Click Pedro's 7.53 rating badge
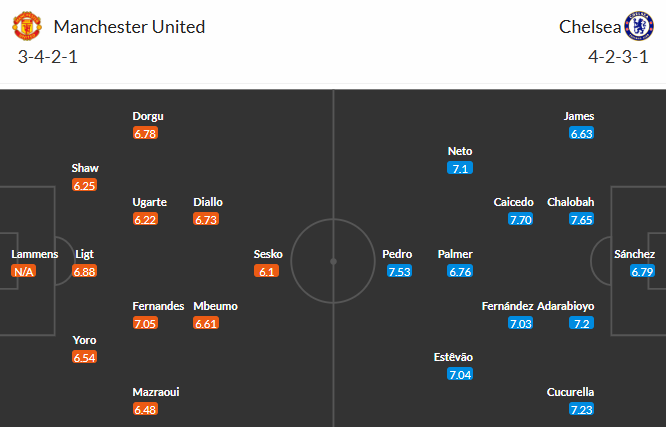Image resolution: width=666 pixels, height=427 pixels. pyautogui.click(x=399, y=271)
